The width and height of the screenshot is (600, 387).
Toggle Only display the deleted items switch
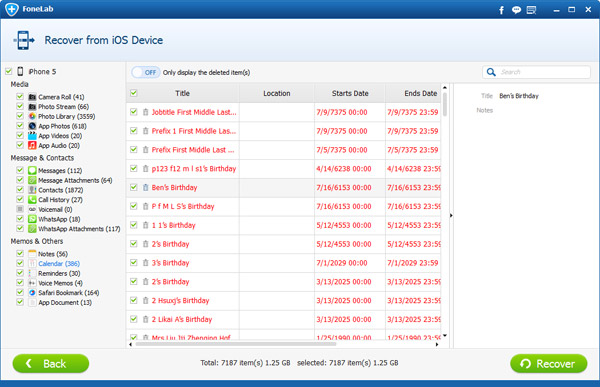146,72
